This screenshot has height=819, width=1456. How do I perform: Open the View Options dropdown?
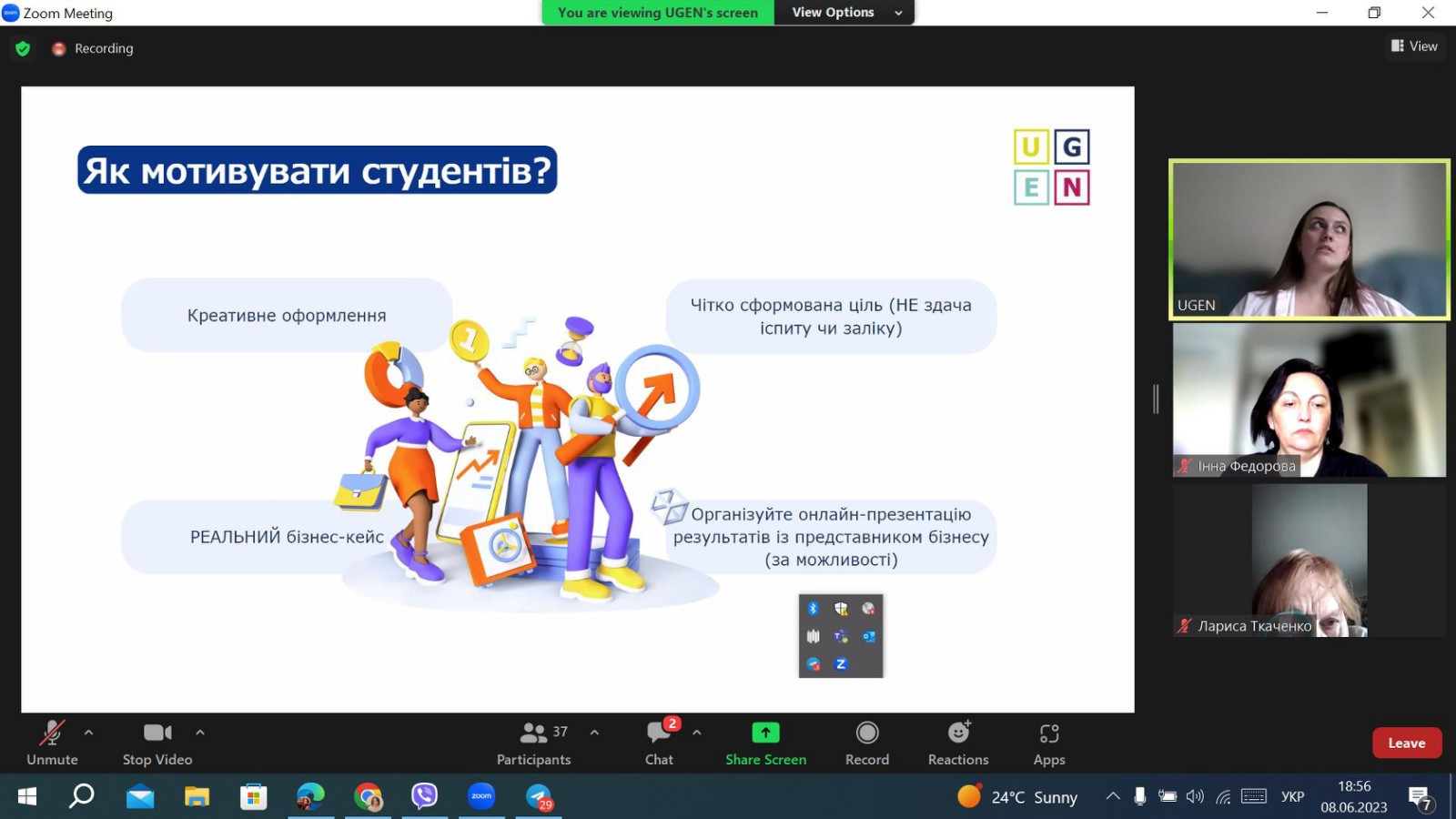pyautogui.click(x=844, y=13)
